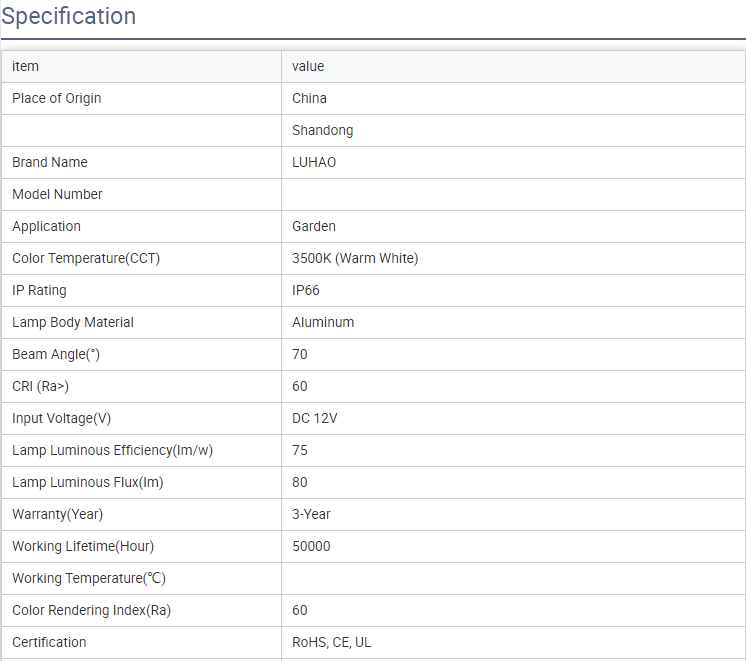Select 'RoHS, CE, UL' certification value
The width and height of the screenshot is (746, 661).
click(332, 642)
